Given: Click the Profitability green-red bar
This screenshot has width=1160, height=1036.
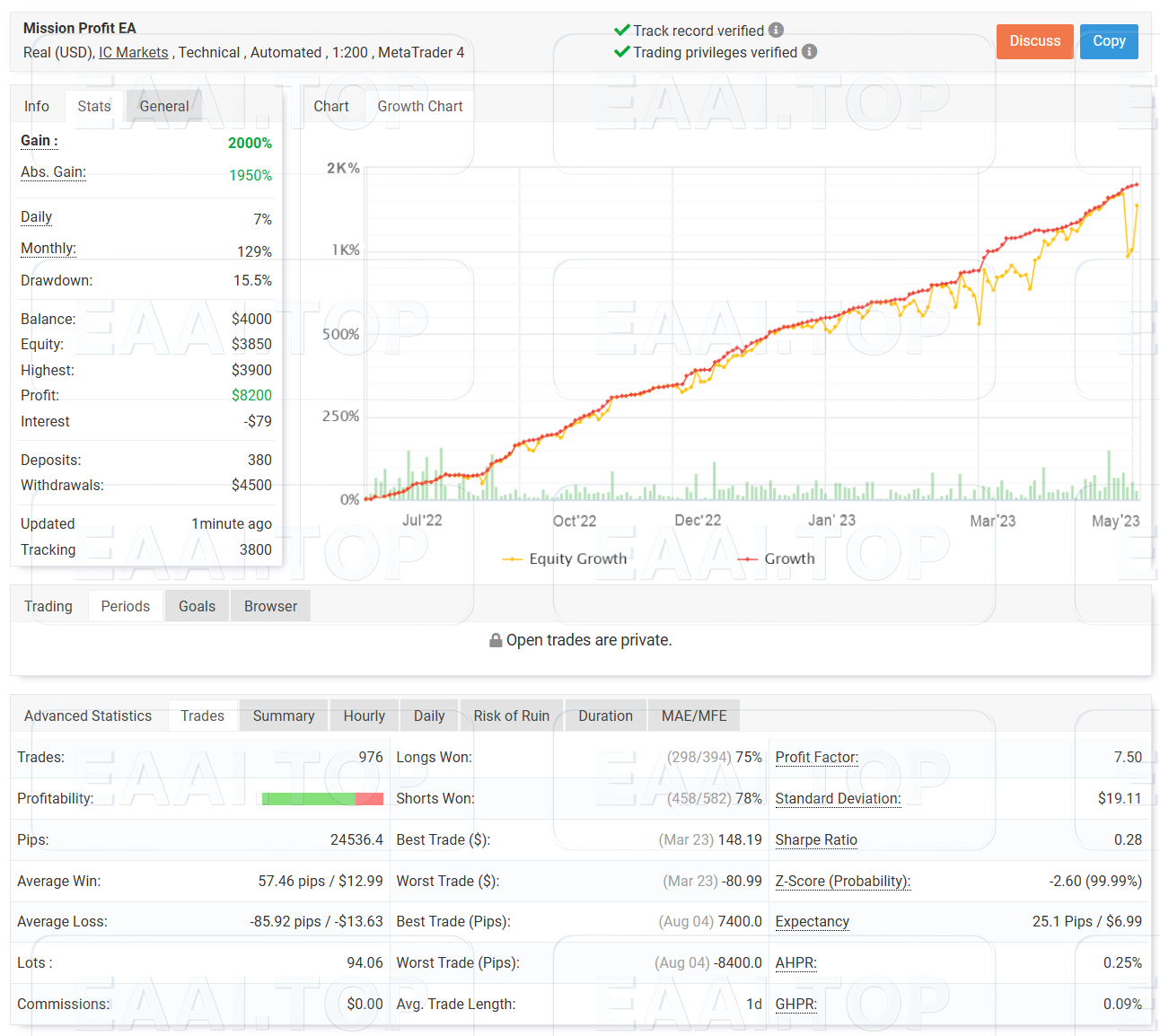Looking at the screenshot, I should tap(322, 799).
